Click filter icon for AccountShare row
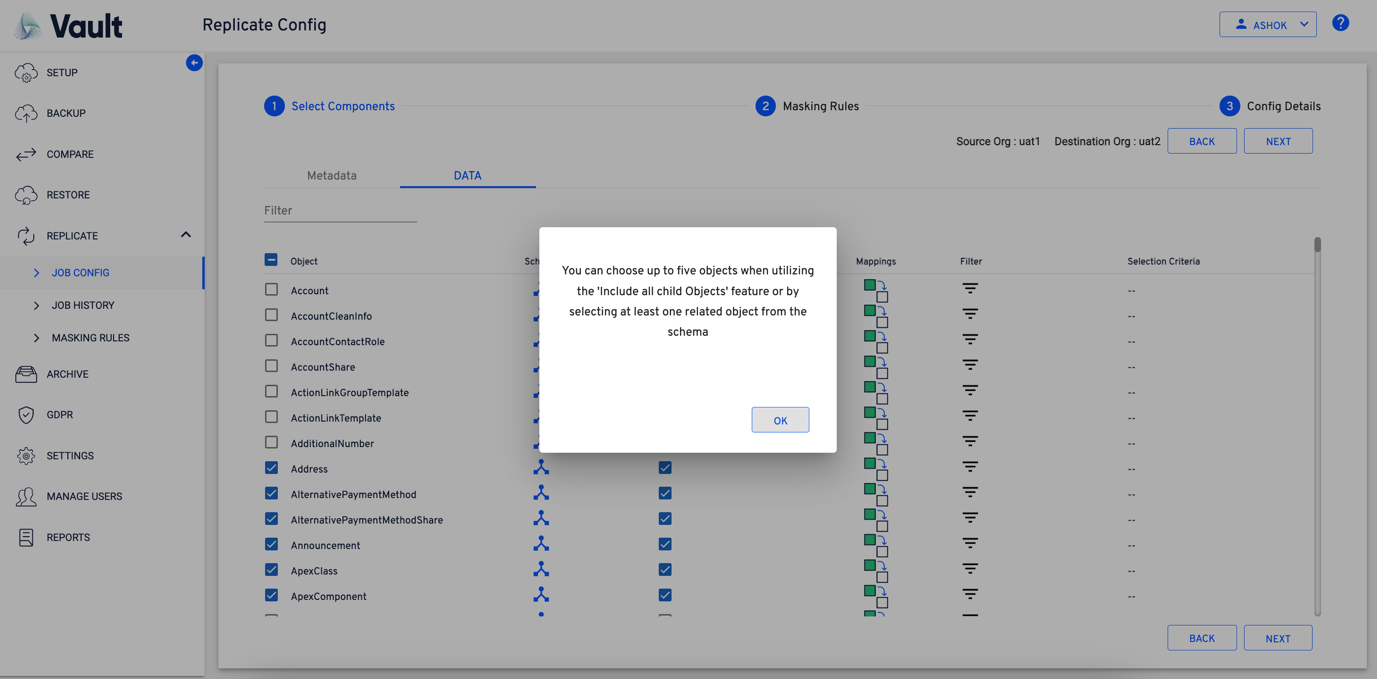Image resolution: width=1377 pixels, height=679 pixels. click(969, 365)
